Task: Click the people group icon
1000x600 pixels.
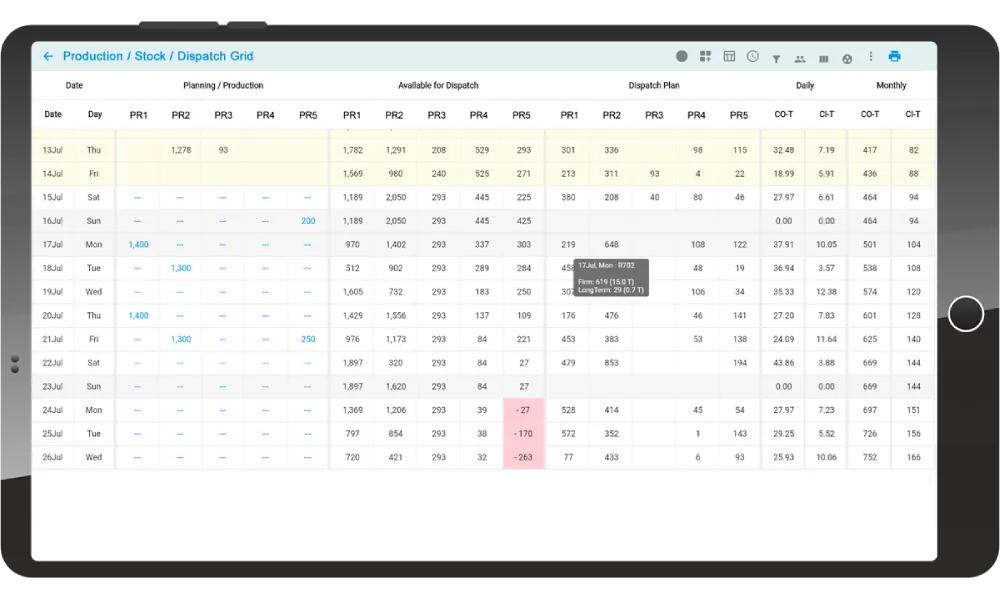Action: pos(800,58)
